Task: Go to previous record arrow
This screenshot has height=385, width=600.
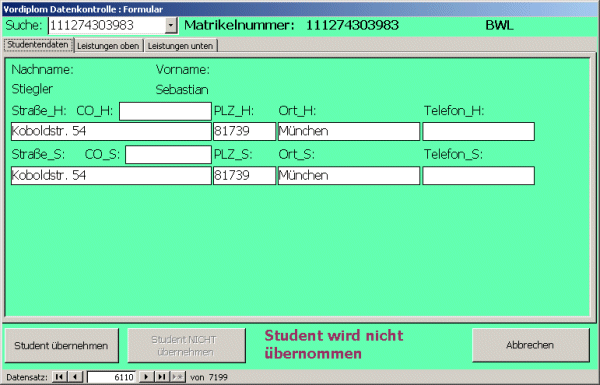Action: [76, 377]
